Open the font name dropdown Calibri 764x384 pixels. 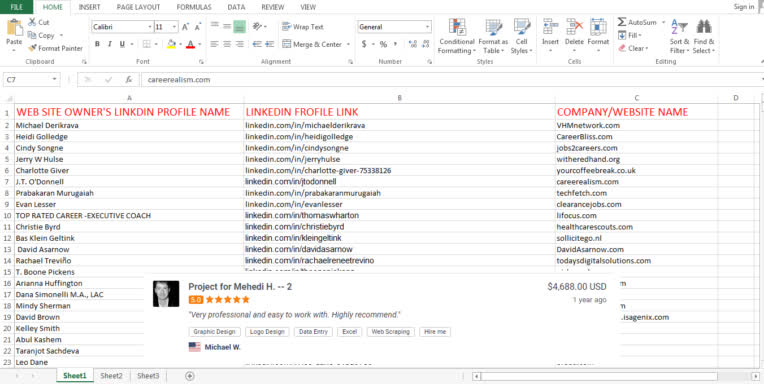150,27
